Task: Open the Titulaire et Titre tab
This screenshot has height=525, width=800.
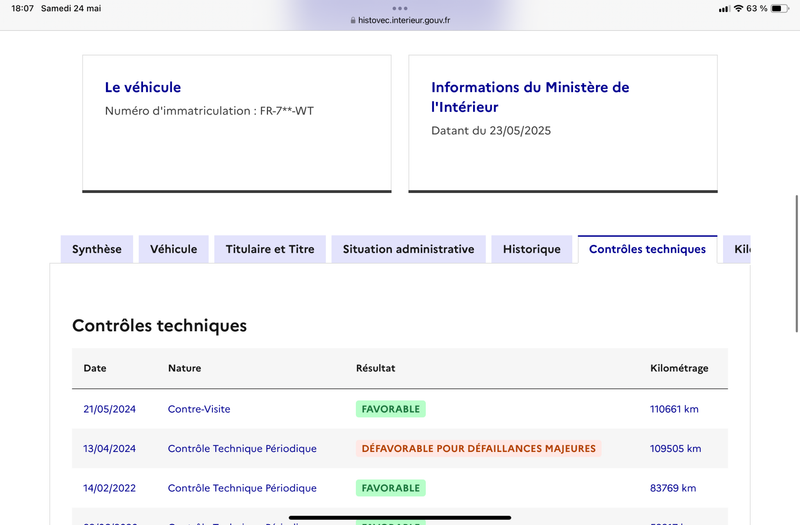Action: click(x=270, y=249)
